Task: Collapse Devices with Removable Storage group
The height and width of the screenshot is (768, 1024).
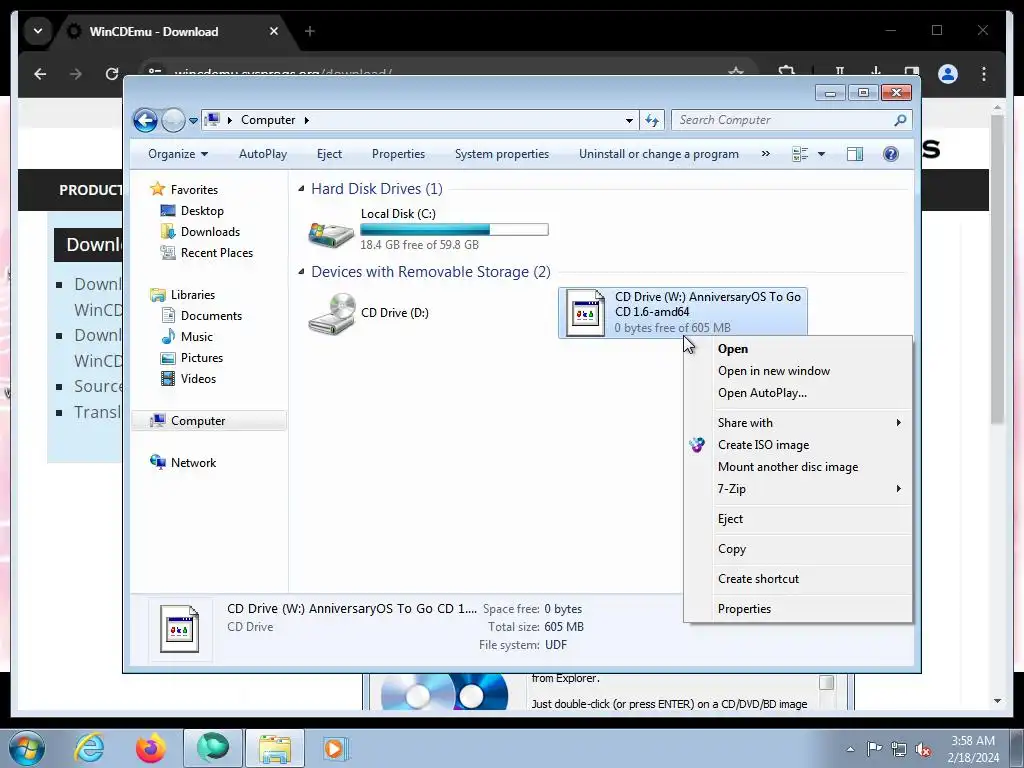Action: click(301, 272)
